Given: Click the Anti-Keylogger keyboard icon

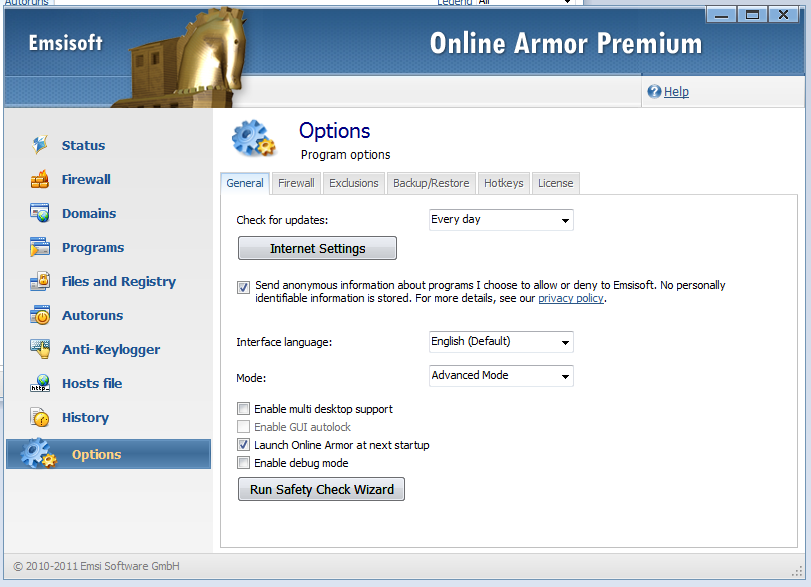Looking at the screenshot, I should click(40, 349).
